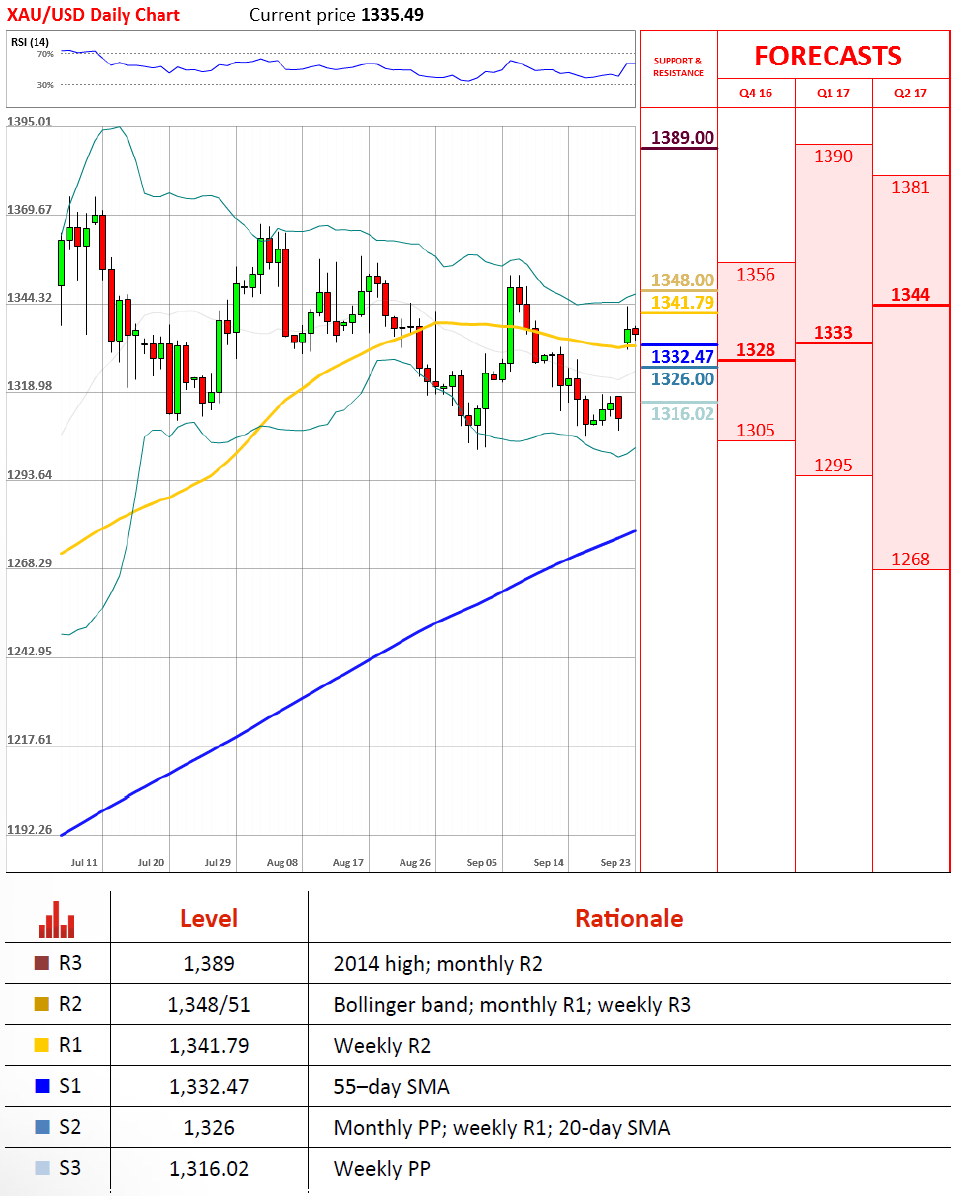Click the Q1 17 mean forecast 1333

click(833, 333)
